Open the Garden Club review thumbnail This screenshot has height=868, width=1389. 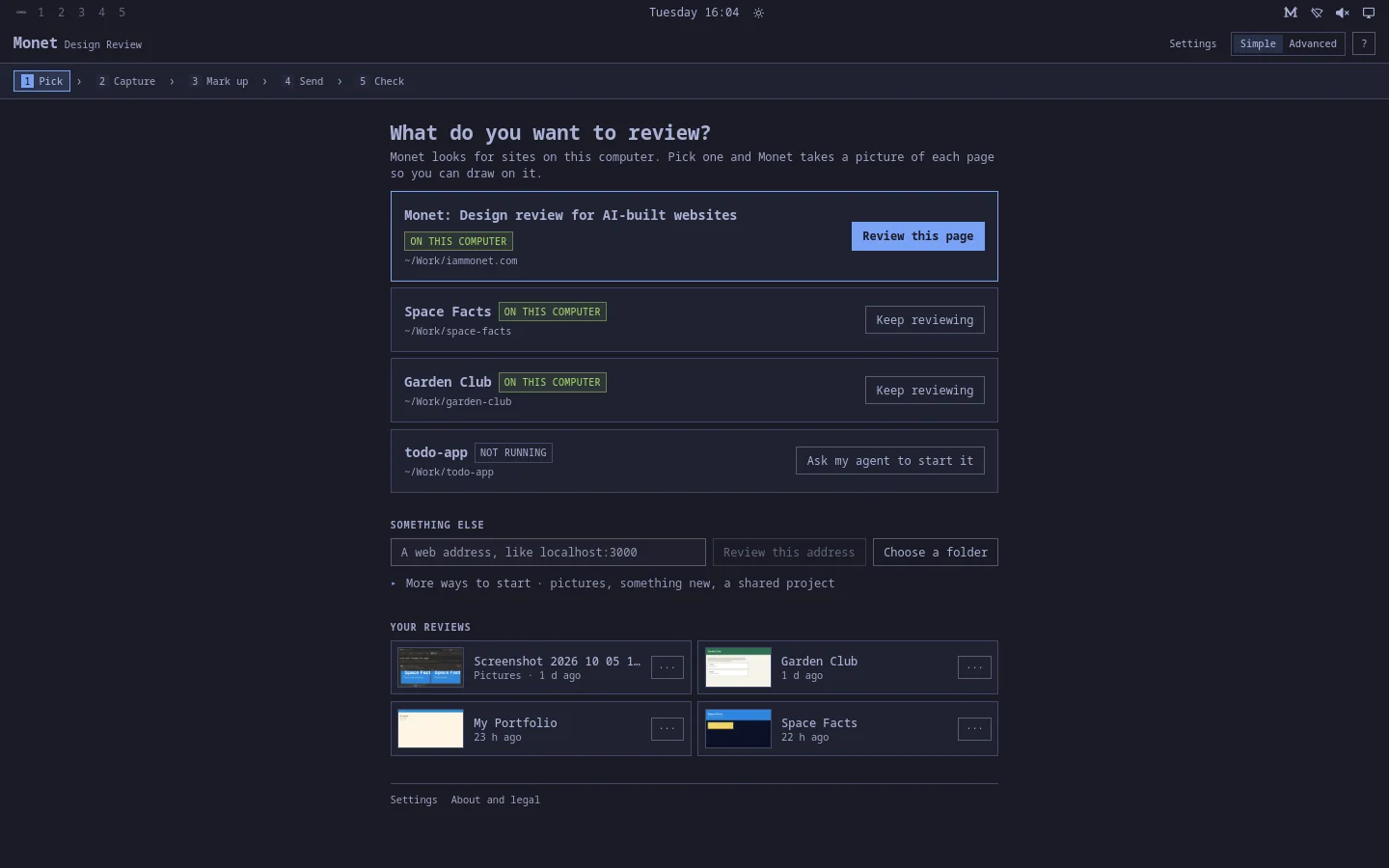pos(738,667)
